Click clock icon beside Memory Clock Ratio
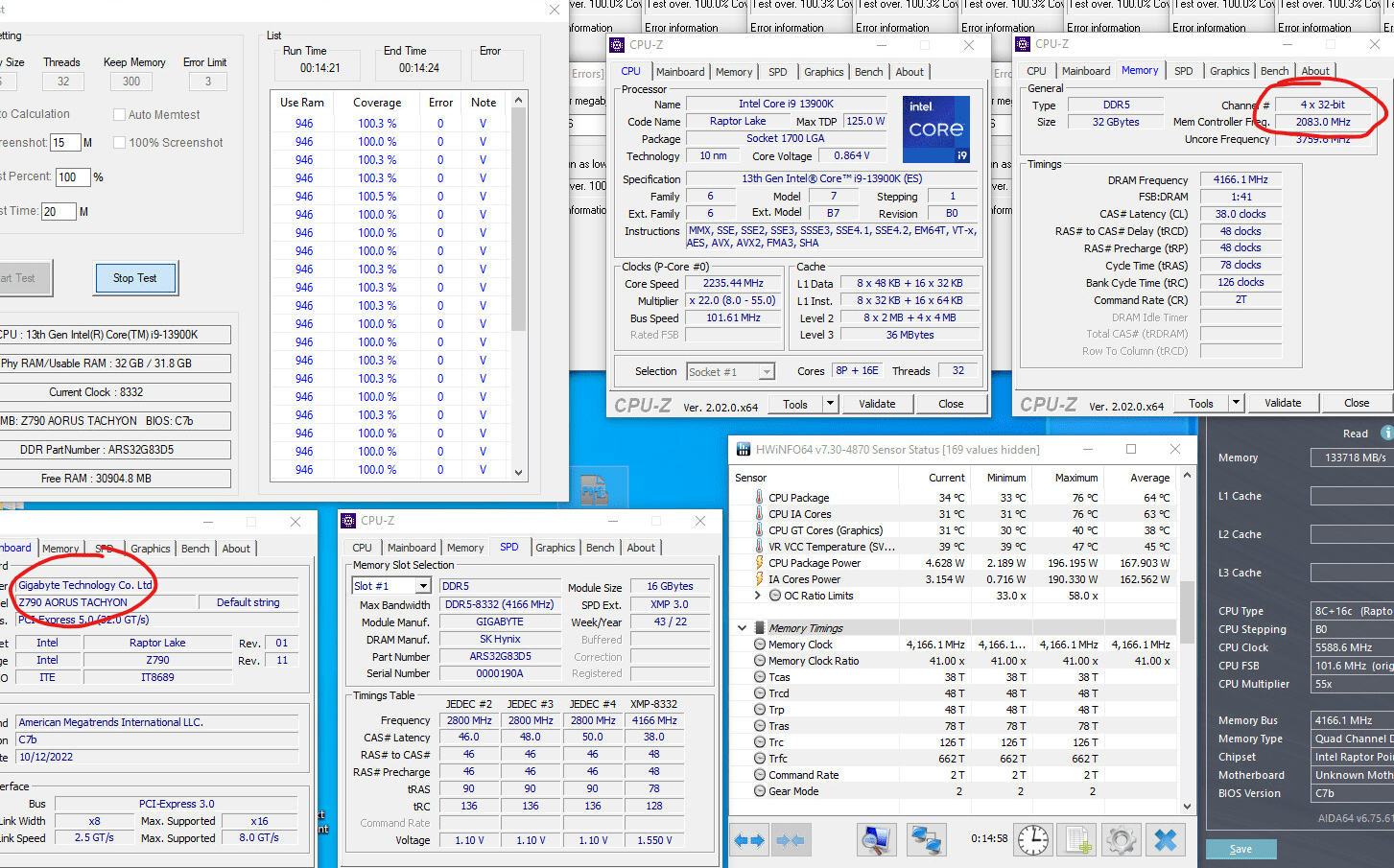Viewport: 1394px width, 868px height. 759,661
